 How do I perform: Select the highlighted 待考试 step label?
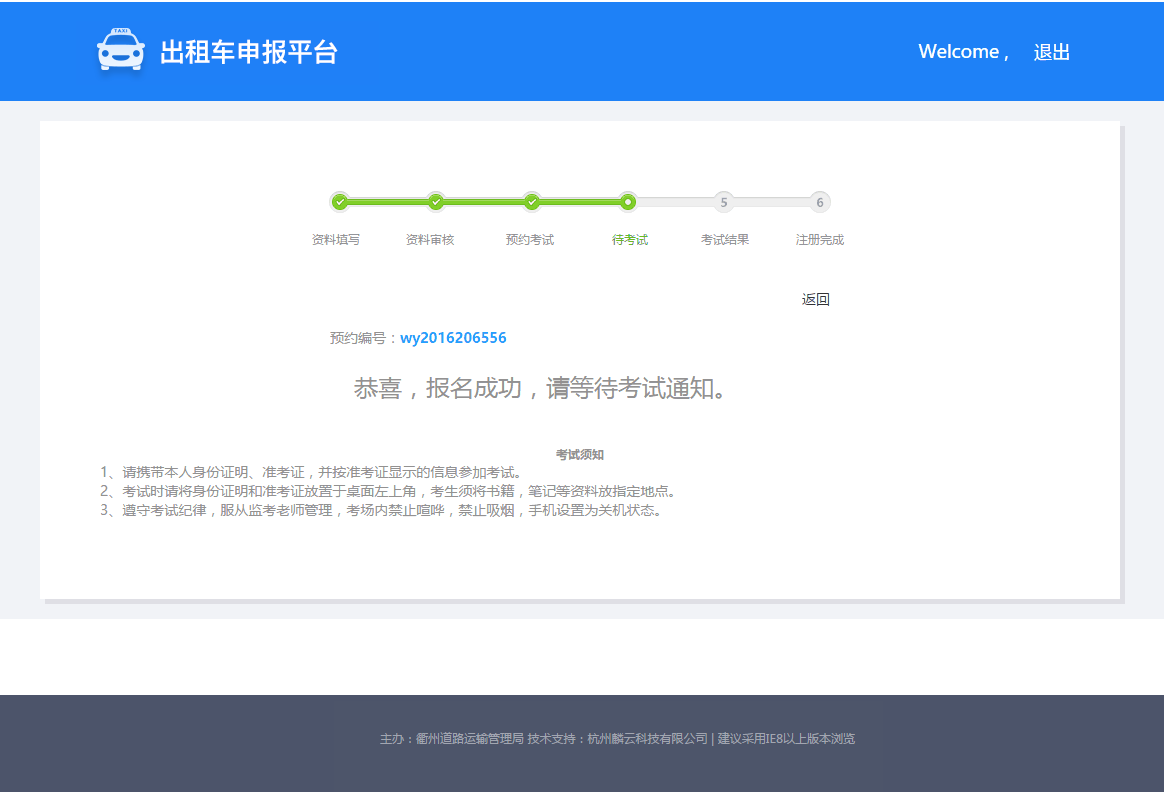[630, 240]
